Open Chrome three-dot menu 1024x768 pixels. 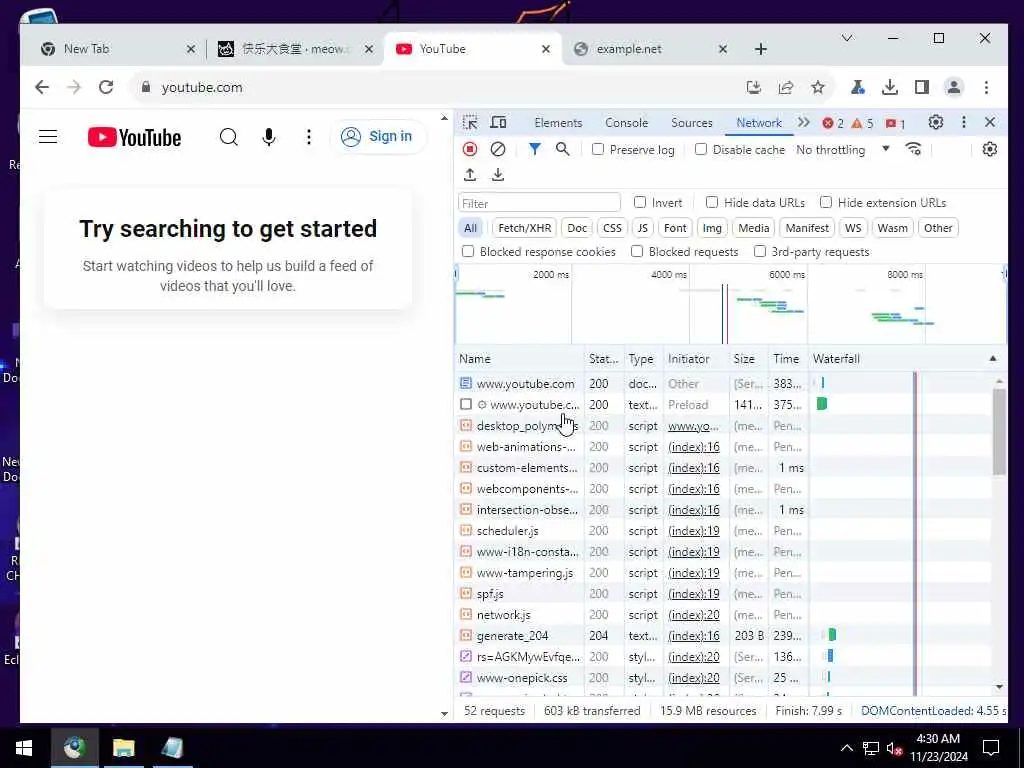986,87
